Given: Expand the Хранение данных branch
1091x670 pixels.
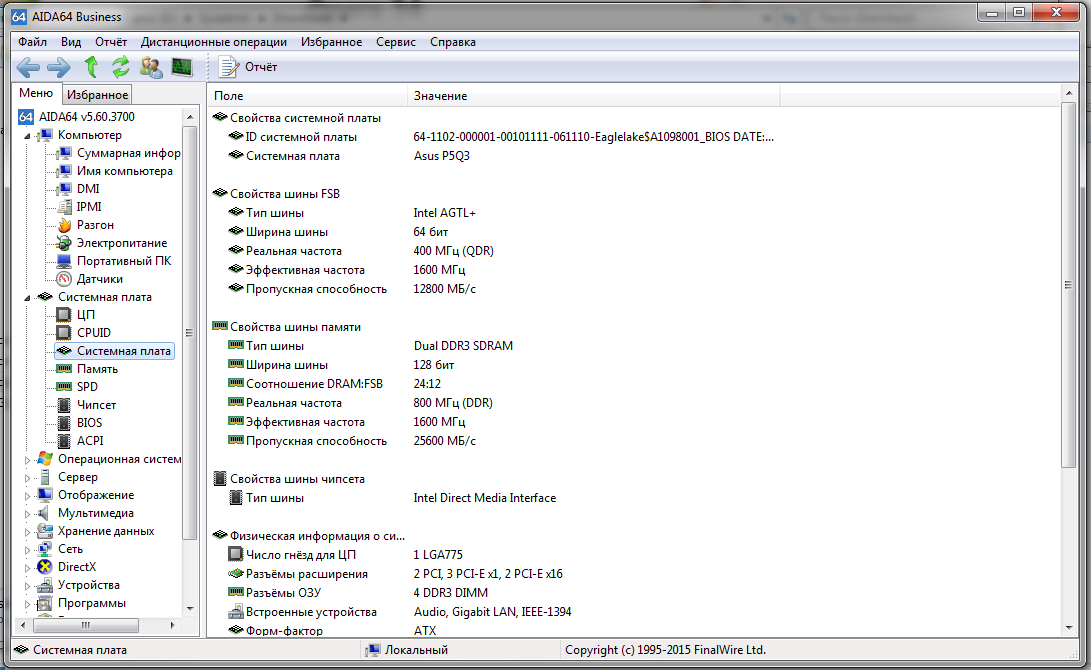Looking at the screenshot, I should (27, 532).
